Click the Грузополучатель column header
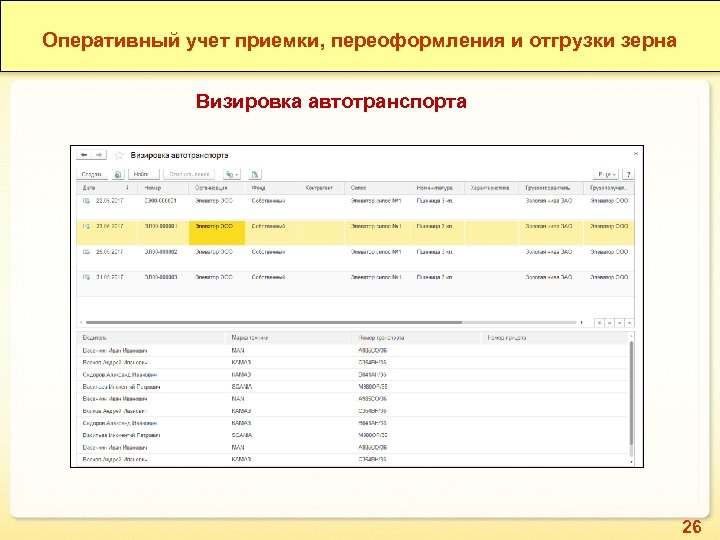Viewport: 720px width, 540px height. click(608, 188)
